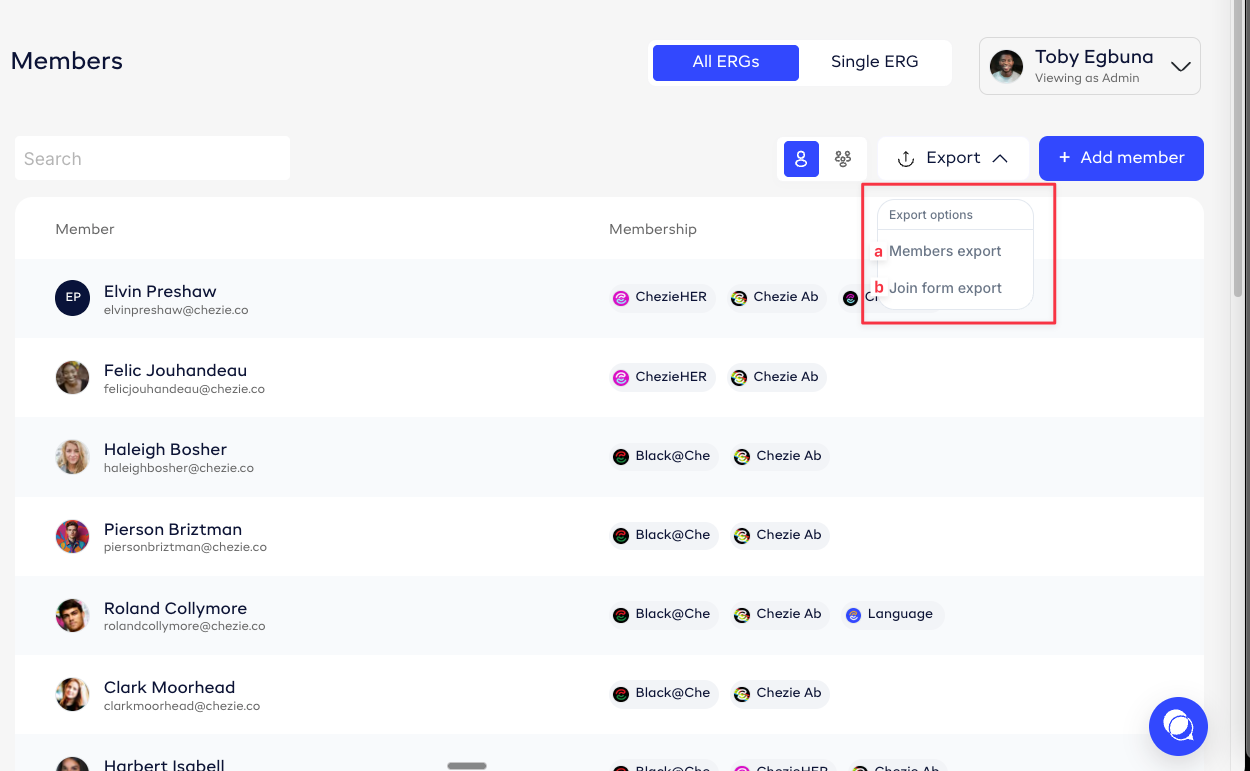Click ChezieHER tag in Felic Jouhandeau row
Viewport: 1250px width, 771px height.
[662, 377]
